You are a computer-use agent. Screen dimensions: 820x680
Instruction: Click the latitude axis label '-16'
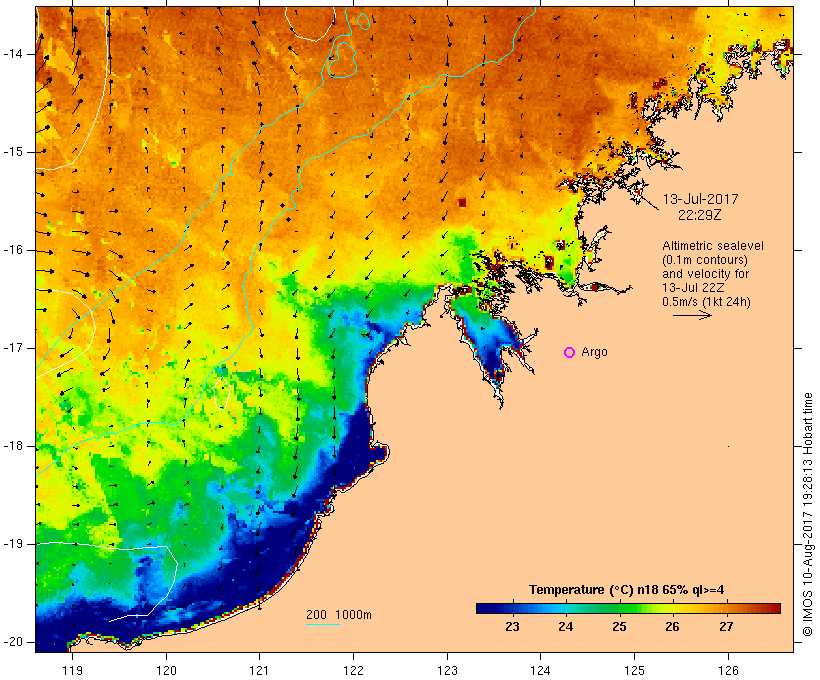[x=13, y=250]
